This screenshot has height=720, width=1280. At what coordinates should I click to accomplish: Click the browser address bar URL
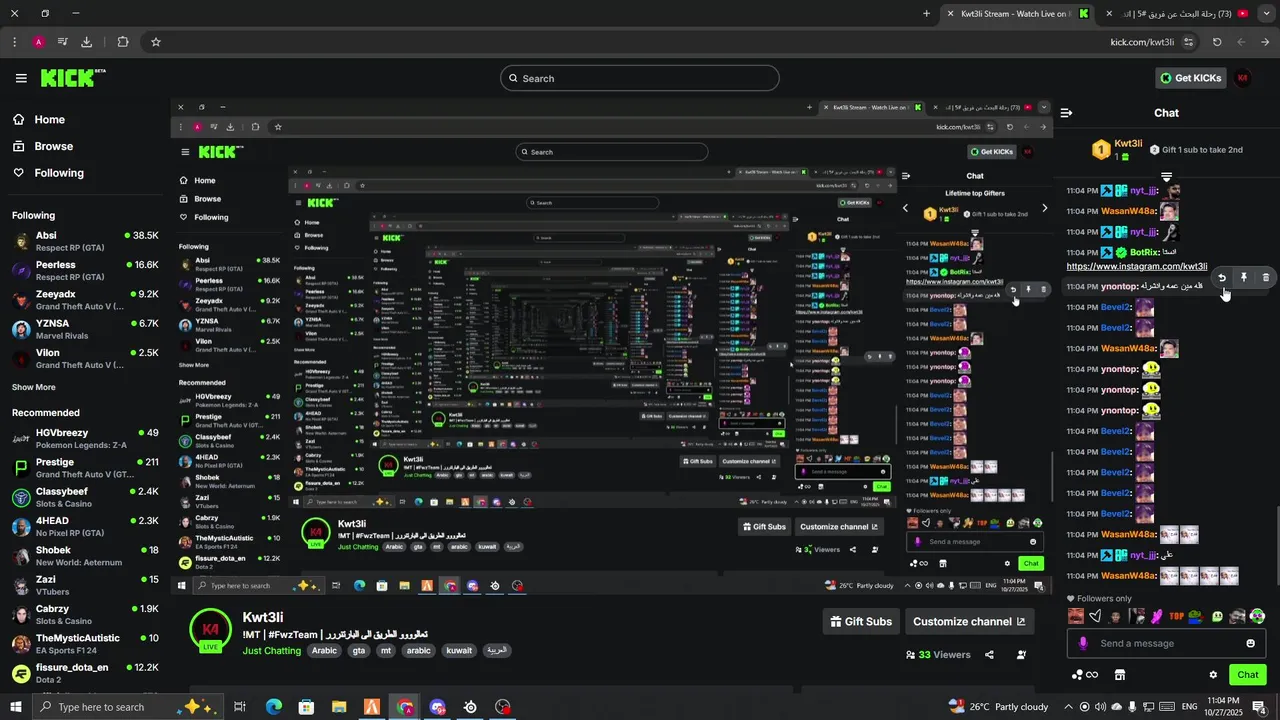(x=1142, y=42)
